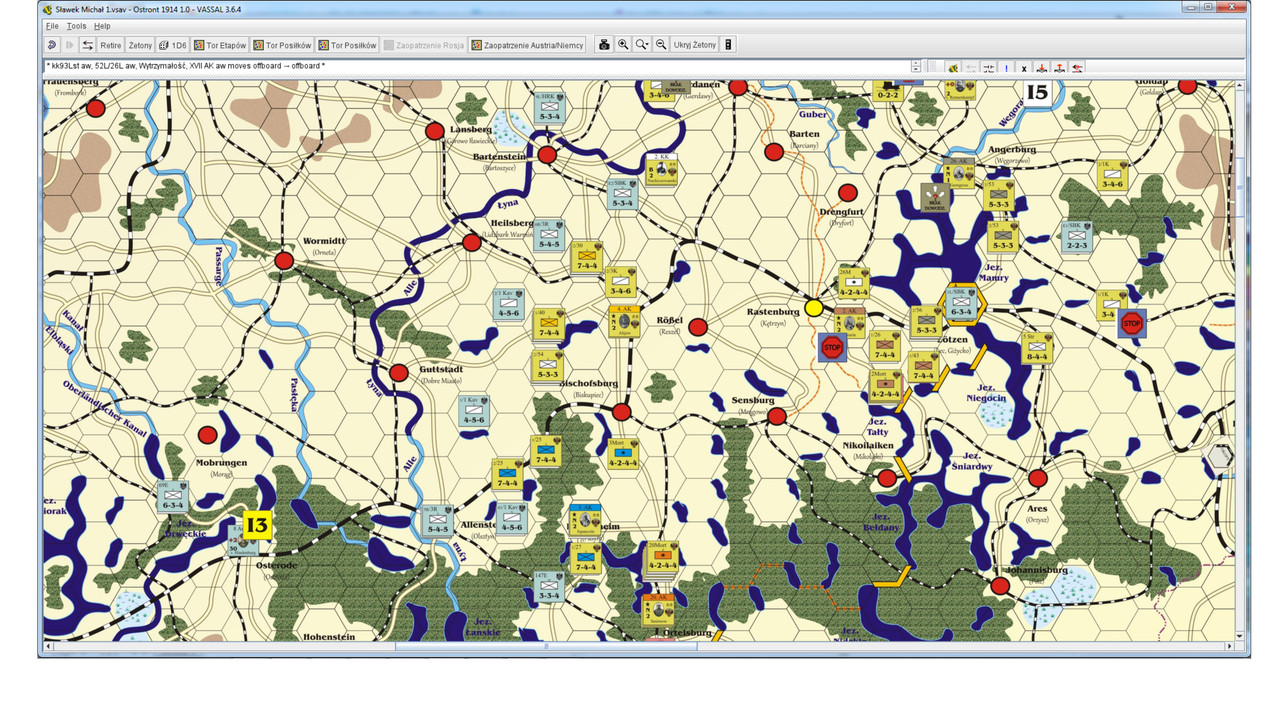1280x713 pixels.
Task: Click the opposing arrows icon in the secondary toolbar
Action: tap(988, 68)
